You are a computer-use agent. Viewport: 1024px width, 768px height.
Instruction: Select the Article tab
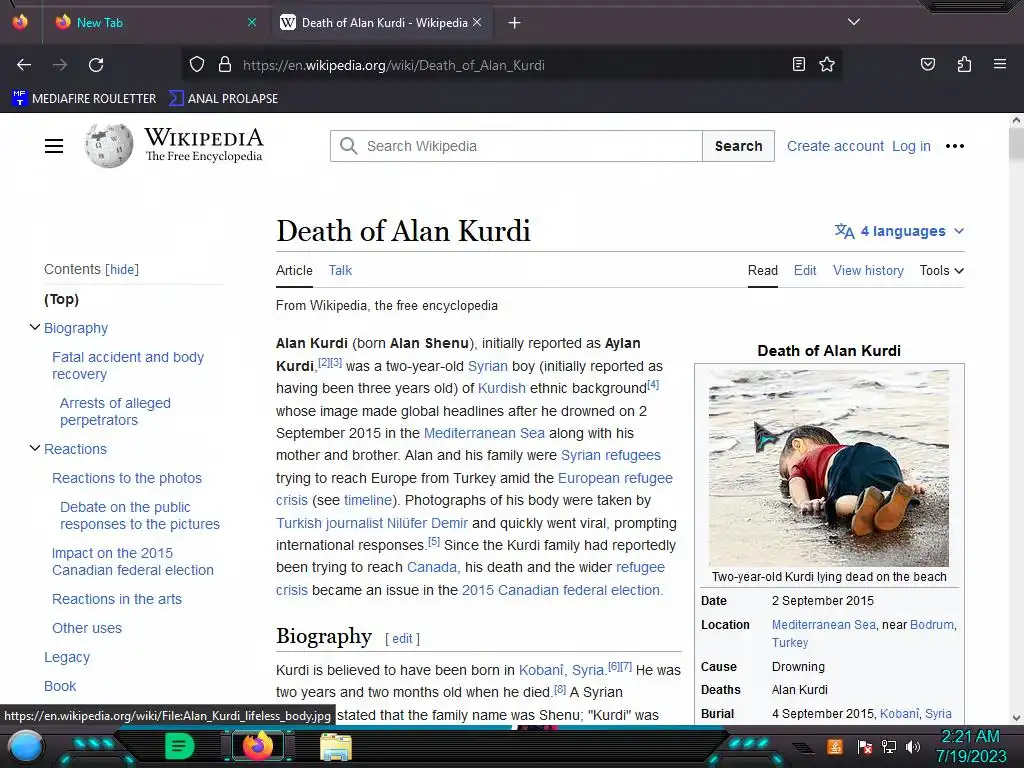(x=294, y=270)
